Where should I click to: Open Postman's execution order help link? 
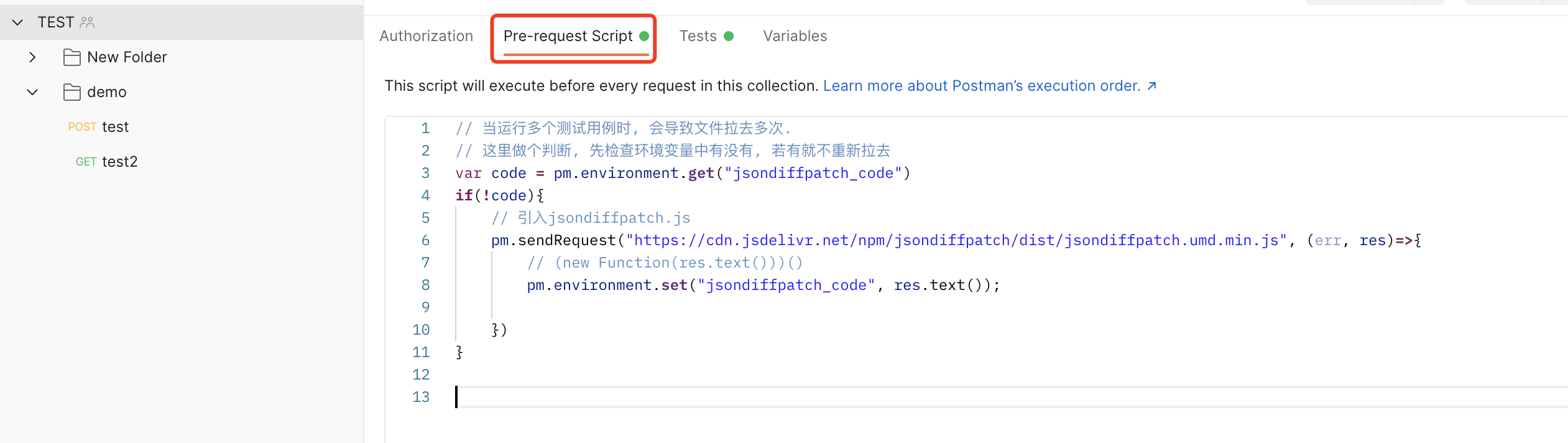[x=981, y=86]
